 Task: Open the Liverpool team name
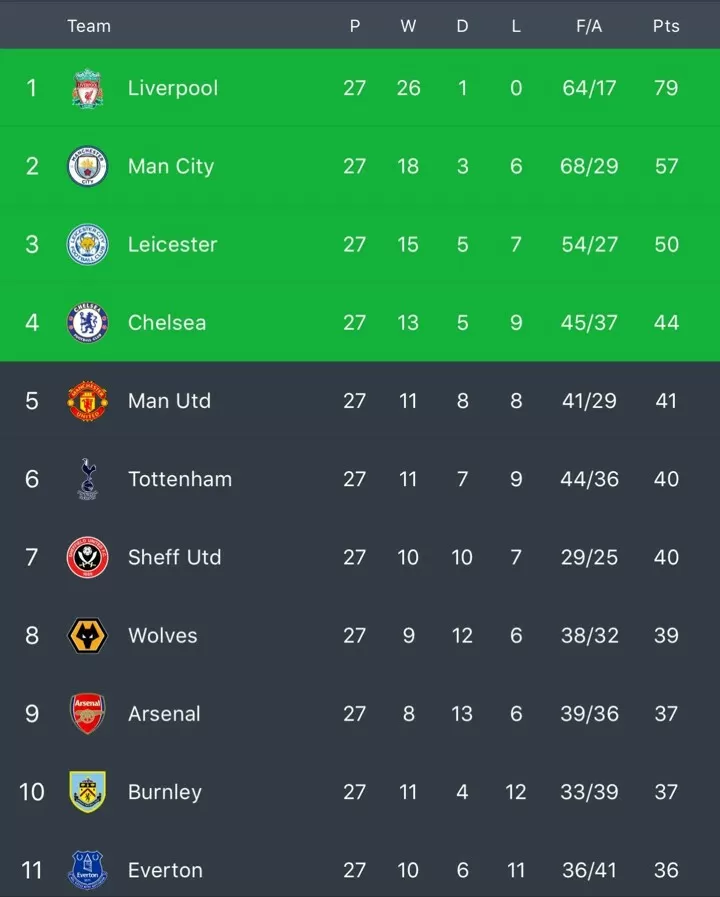pyautogui.click(x=173, y=88)
